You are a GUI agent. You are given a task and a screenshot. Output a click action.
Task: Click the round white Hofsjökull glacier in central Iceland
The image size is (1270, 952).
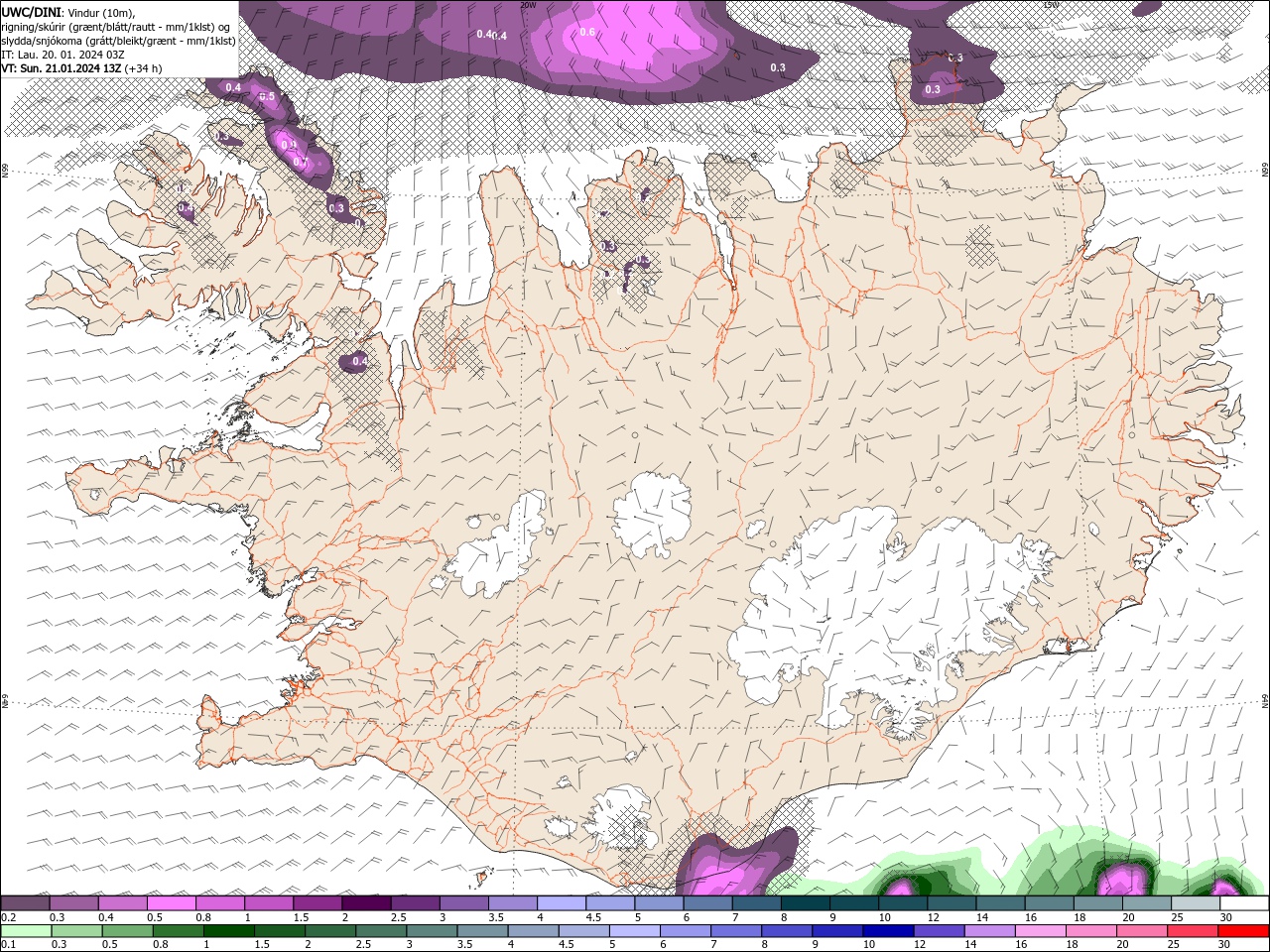pyautogui.click(x=652, y=514)
